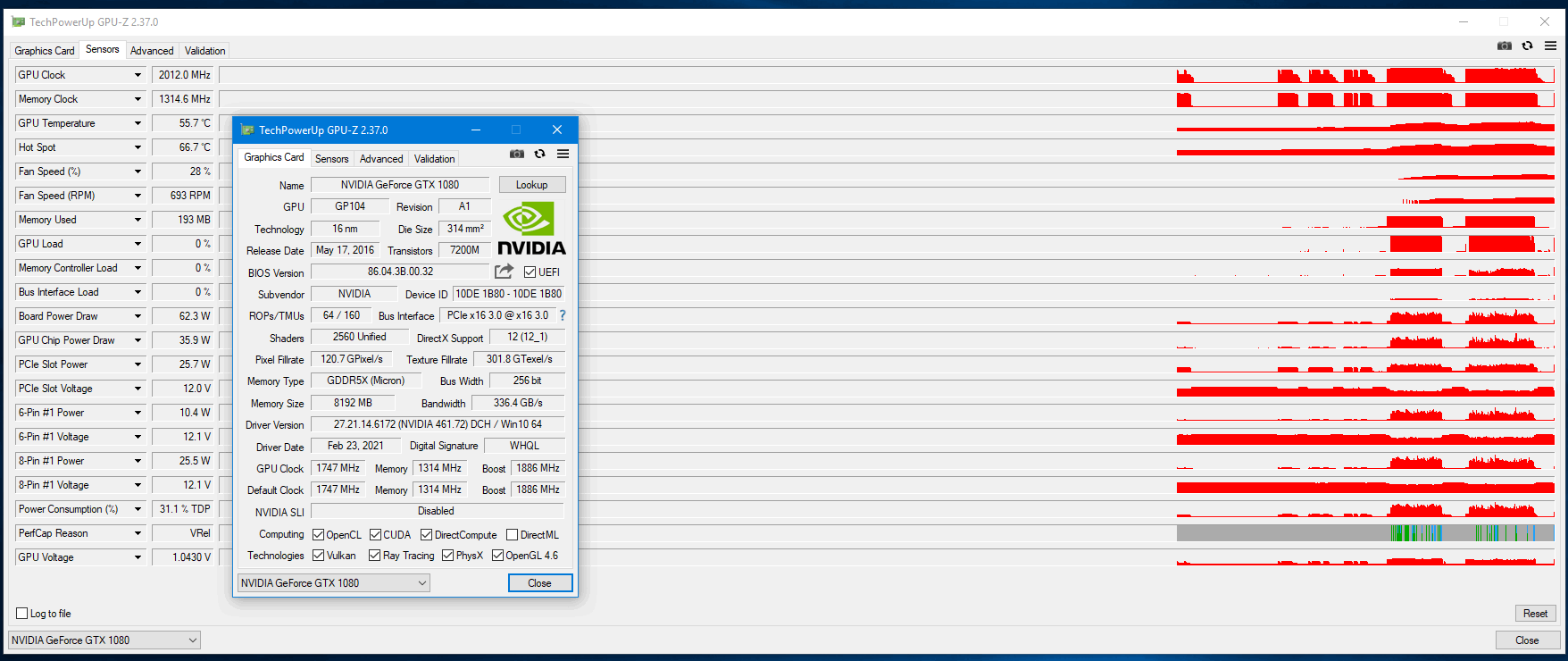
Task: Click the Reset button
Action: point(1536,614)
